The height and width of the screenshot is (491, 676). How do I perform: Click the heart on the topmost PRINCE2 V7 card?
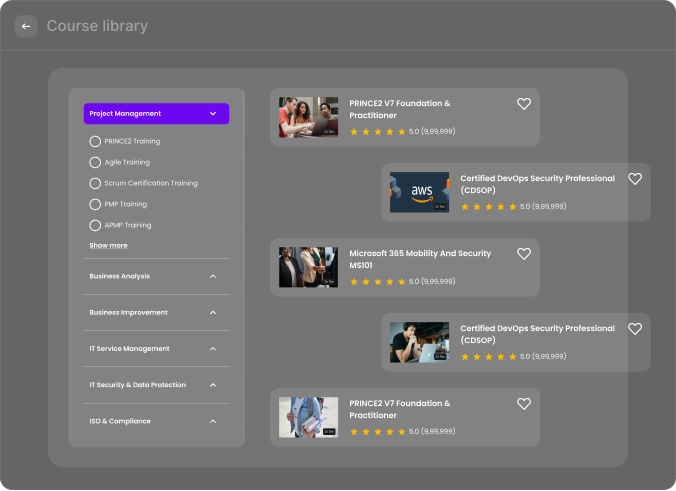pos(524,104)
